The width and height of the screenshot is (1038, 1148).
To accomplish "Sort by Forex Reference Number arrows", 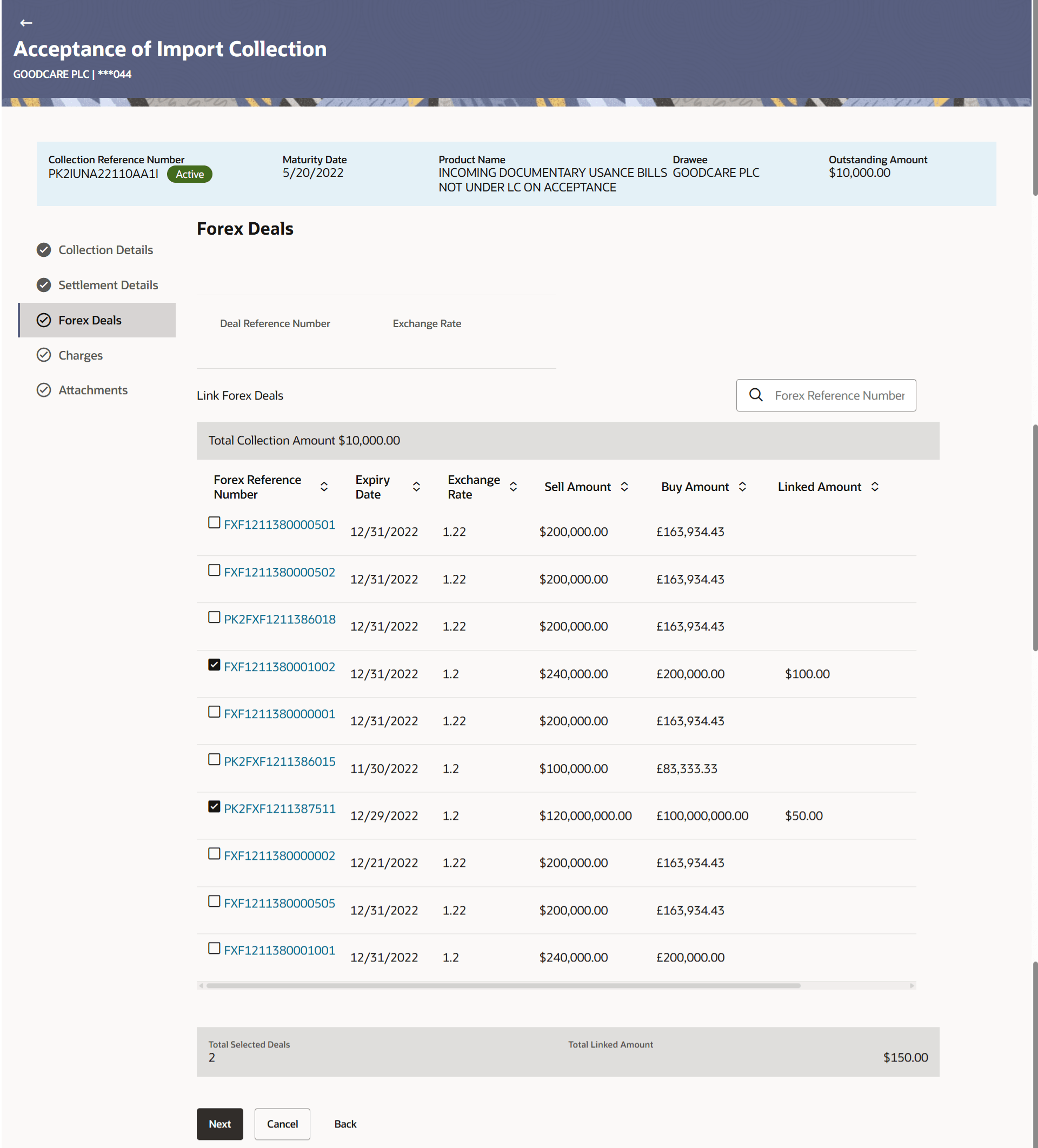I will tap(323, 486).
